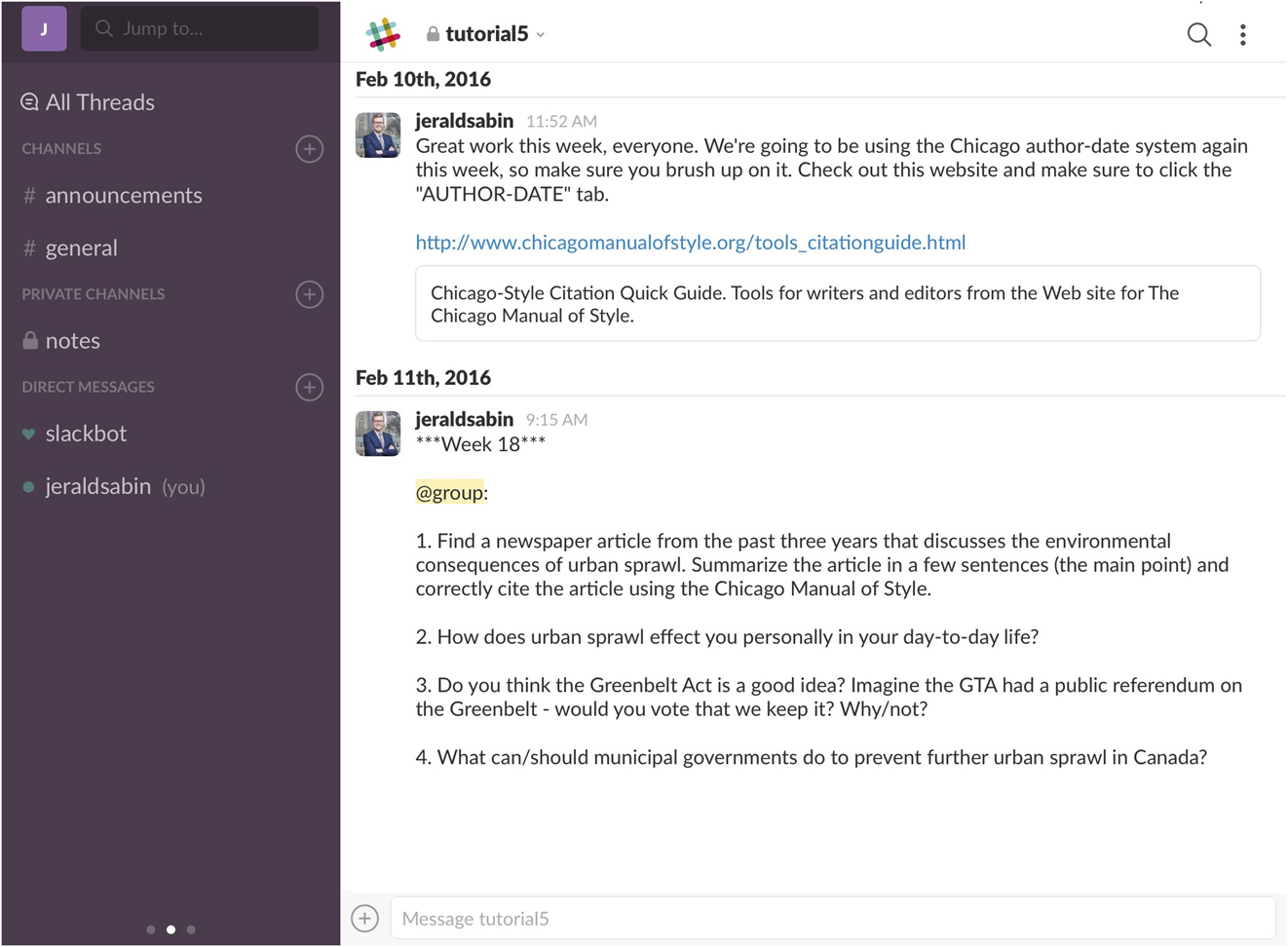This screenshot has height=947, width=1288.
Task: Click the Jump to search field
Action: tap(200, 28)
